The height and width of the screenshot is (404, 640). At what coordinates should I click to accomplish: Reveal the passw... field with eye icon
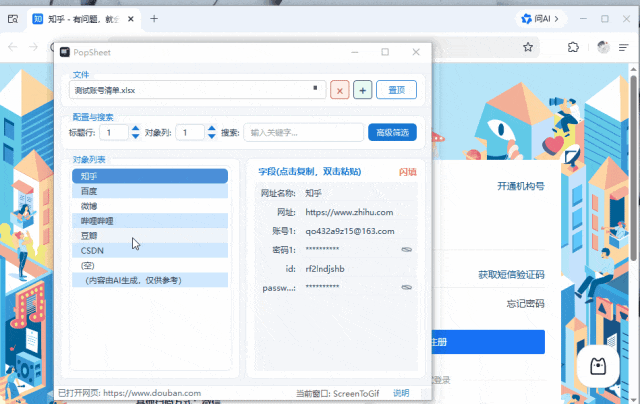click(407, 287)
